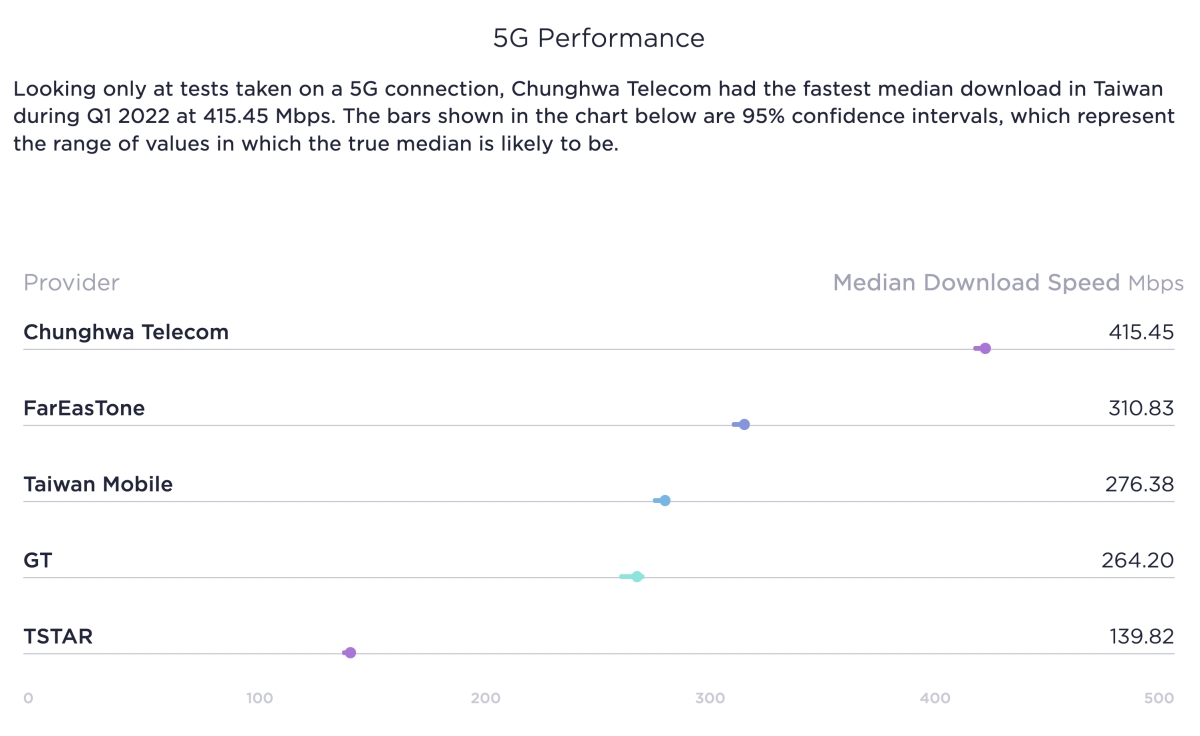Image resolution: width=1200 pixels, height=736 pixels.
Task: Click the 300 axis tick label
Action: click(710, 698)
